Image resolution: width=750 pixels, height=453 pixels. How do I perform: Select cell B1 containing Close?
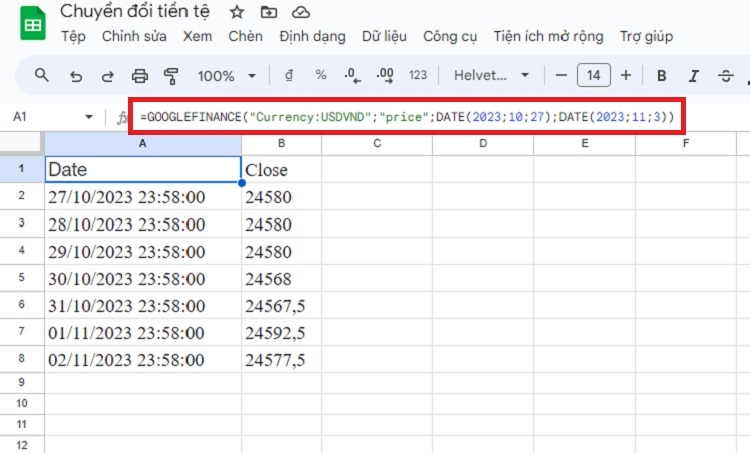pyautogui.click(x=281, y=169)
